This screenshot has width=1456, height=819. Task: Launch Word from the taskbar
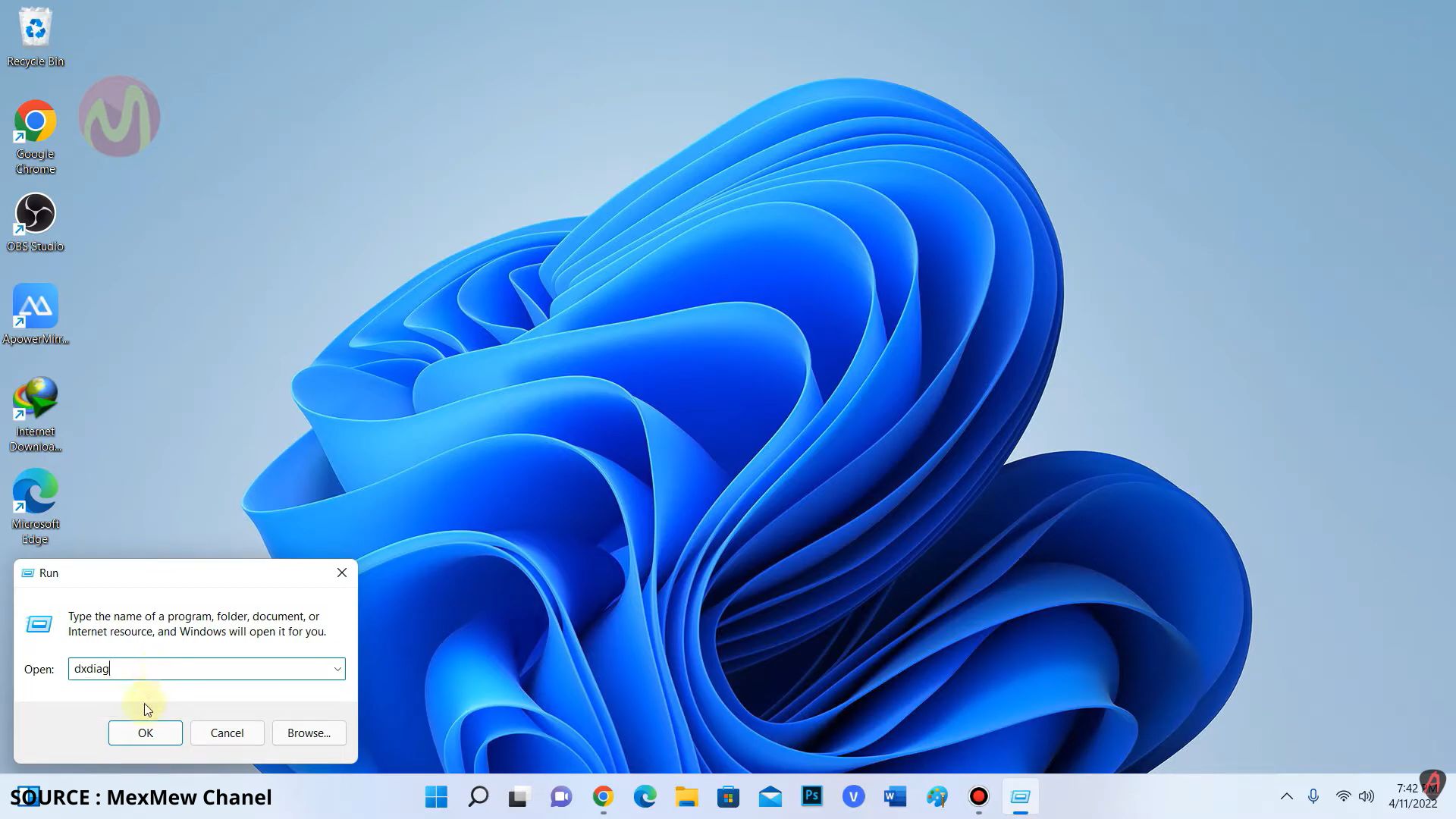point(895,796)
